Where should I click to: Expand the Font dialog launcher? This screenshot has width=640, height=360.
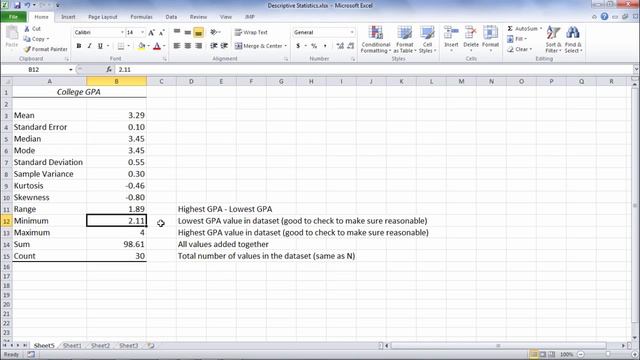tap(164, 59)
